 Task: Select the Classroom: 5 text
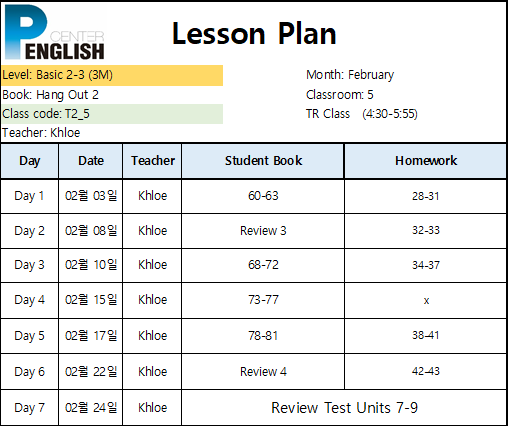tap(340, 95)
